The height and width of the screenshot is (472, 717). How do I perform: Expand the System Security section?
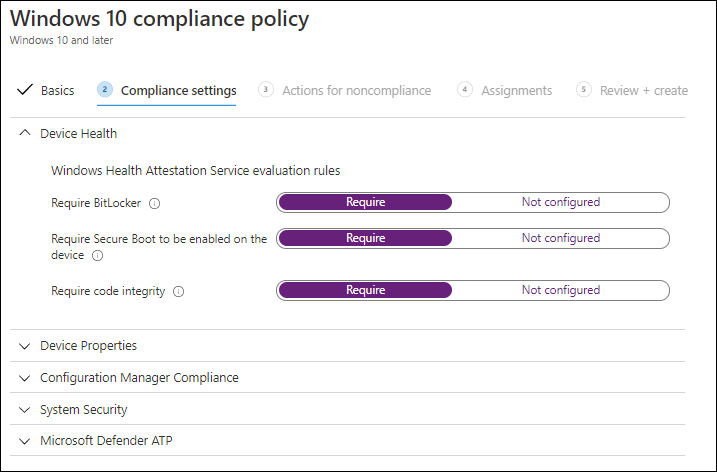click(25, 410)
